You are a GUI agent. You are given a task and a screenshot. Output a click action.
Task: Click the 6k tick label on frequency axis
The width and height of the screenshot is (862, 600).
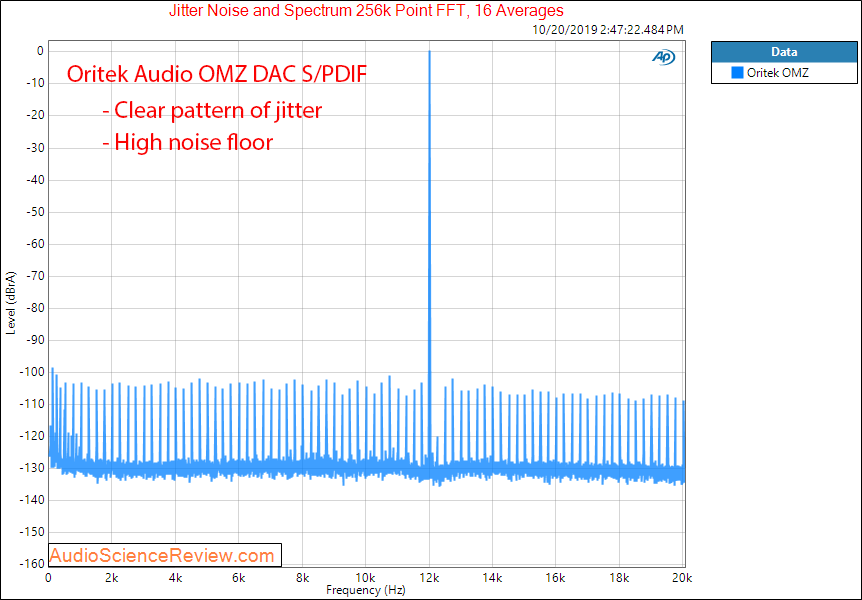(x=239, y=578)
